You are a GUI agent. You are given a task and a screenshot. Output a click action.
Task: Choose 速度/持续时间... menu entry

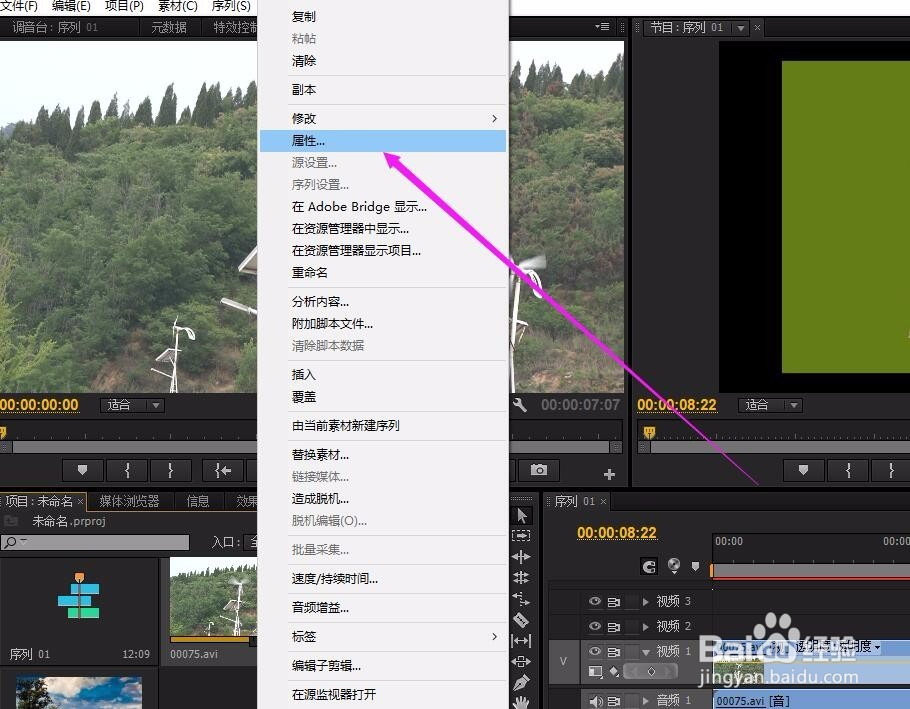pyautogui.click(x=383, y=578)
